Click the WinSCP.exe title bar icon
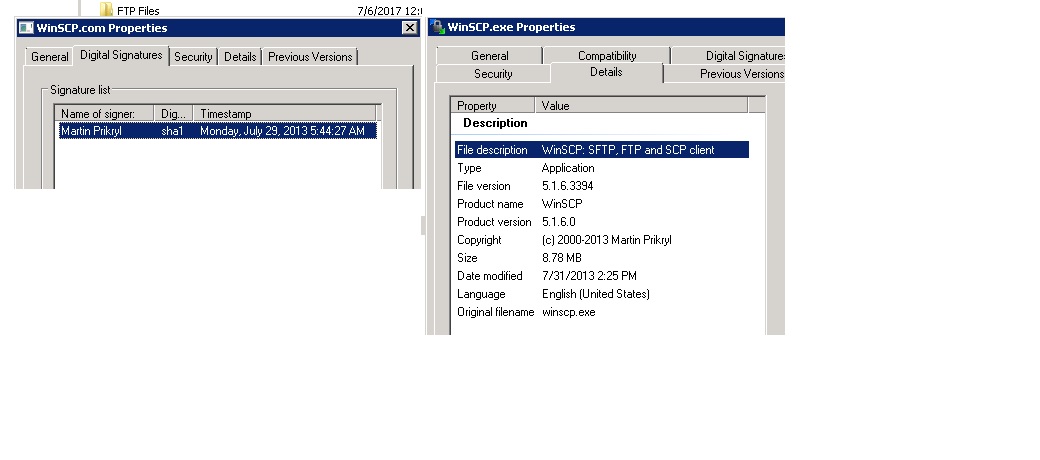The height and width of the screenshot is (460, 1040). (437, 27)
